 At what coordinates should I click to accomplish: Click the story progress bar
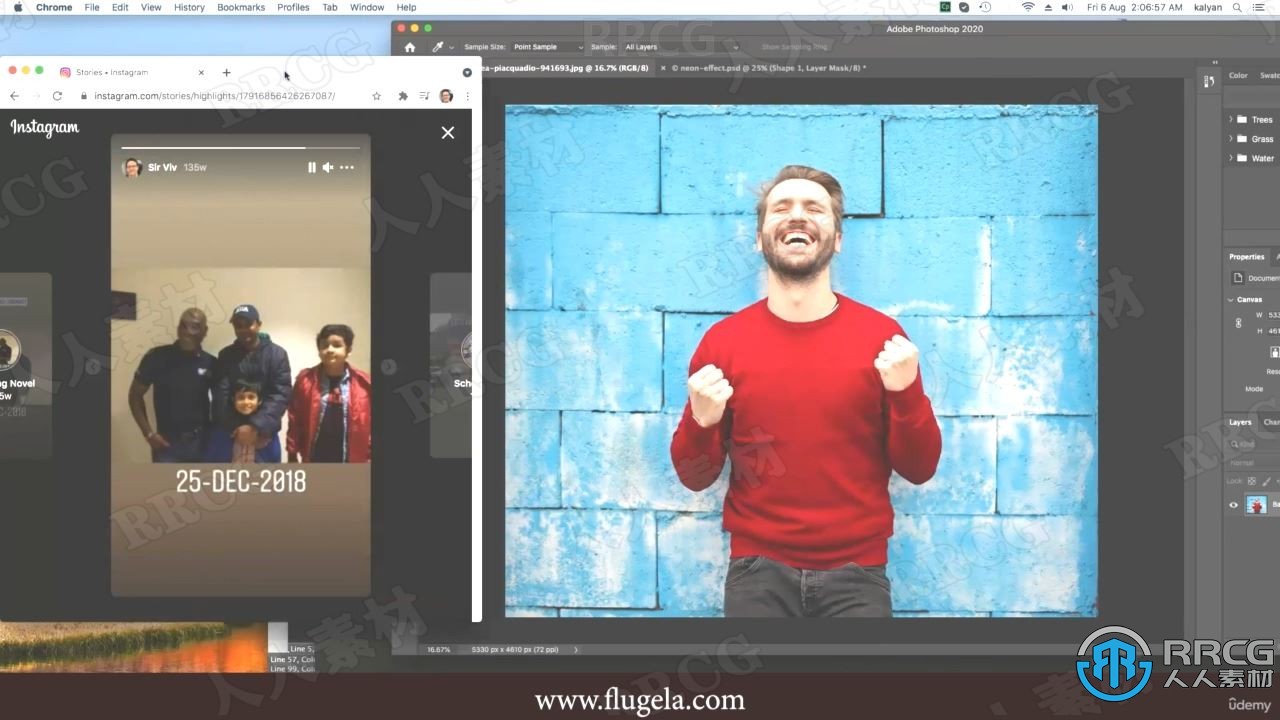(240, 148)
